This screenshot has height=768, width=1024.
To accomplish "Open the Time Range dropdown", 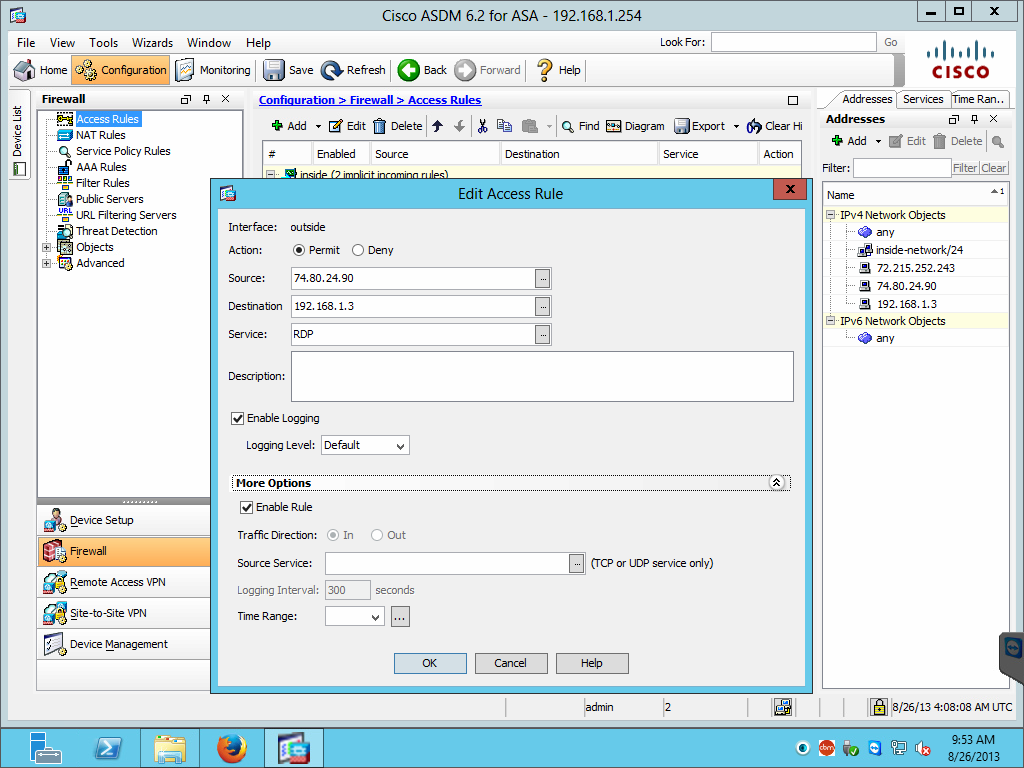I will [354, 616].
